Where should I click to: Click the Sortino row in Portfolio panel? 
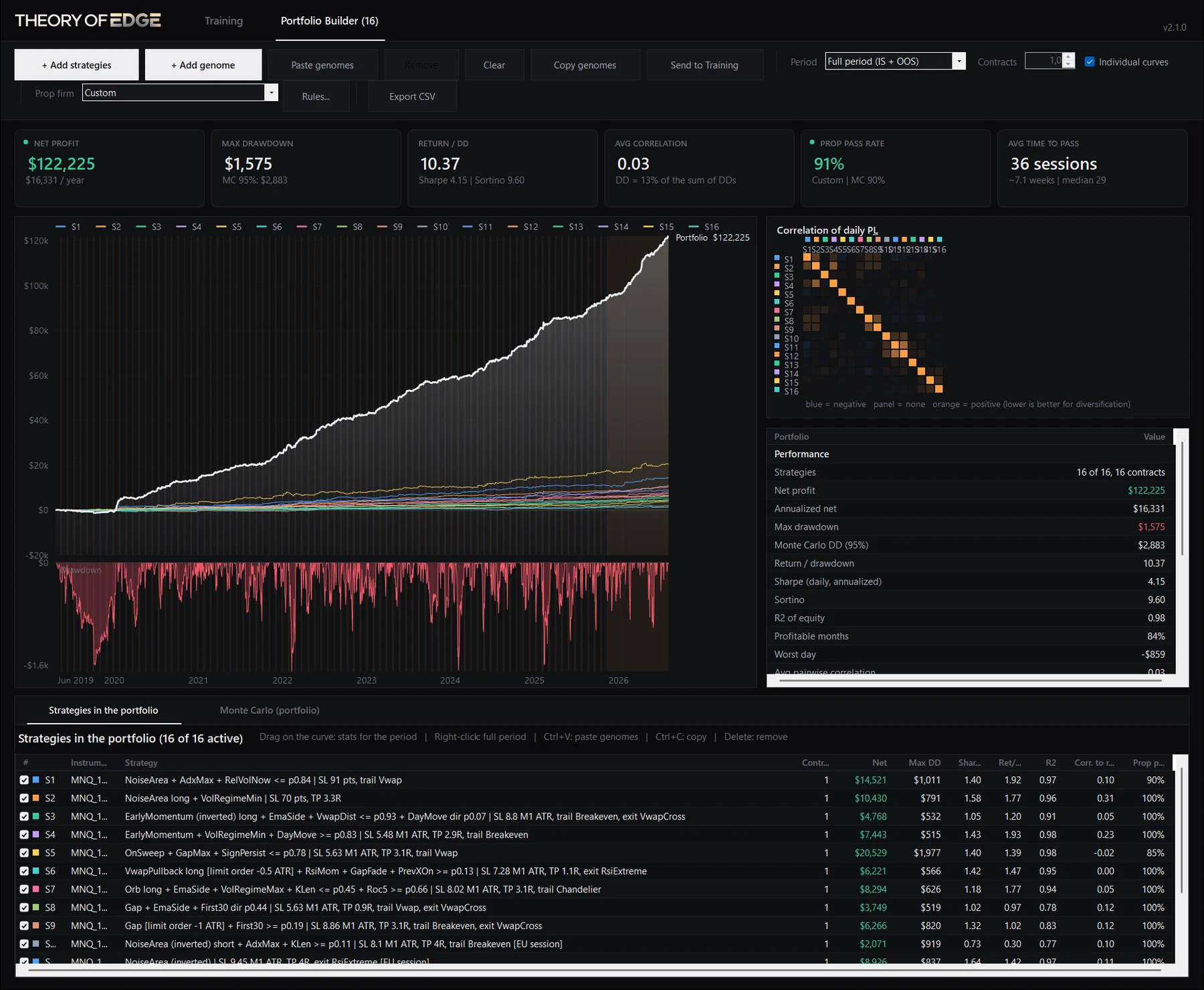(x=969, y=600)
